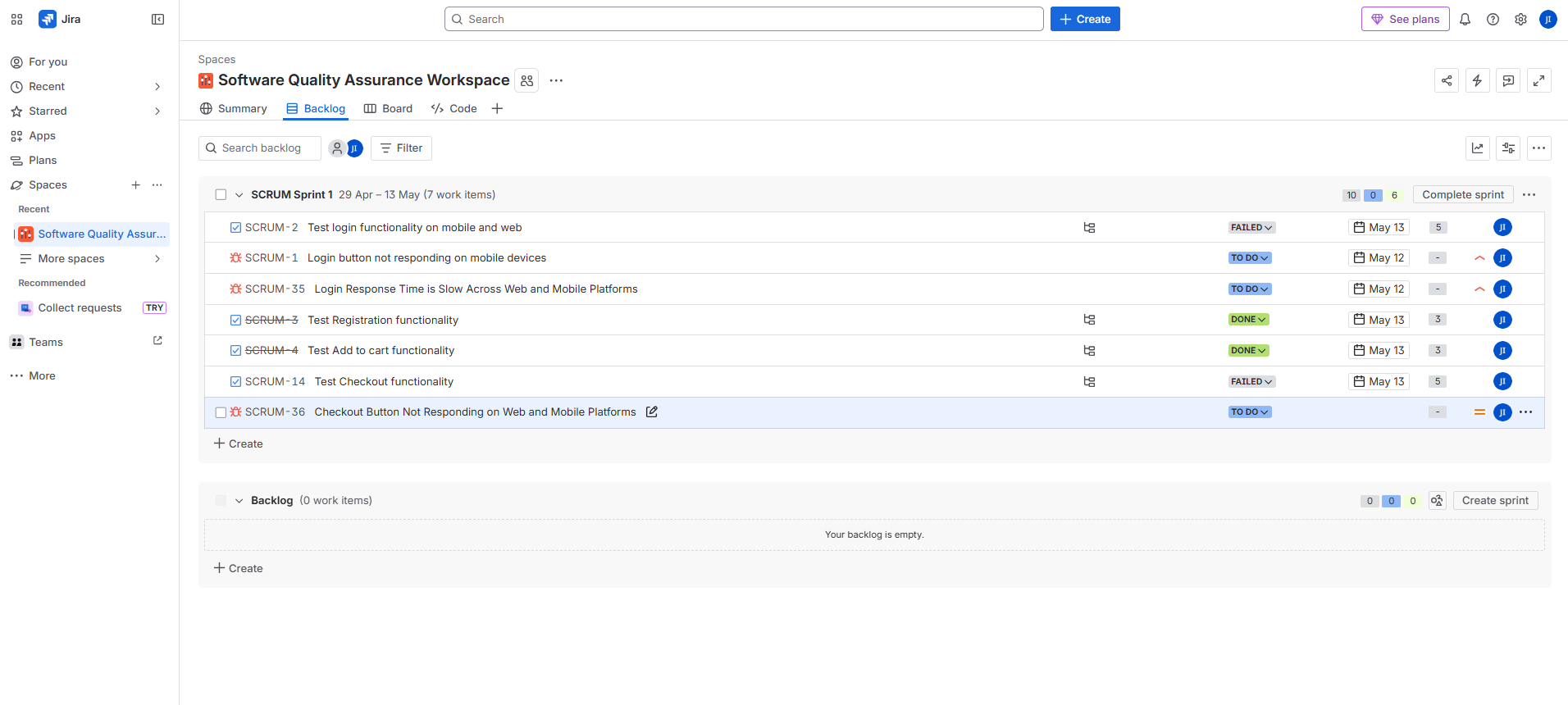Click Create sprint button
Screen dimensions: 1568x705
pyautogui.click(x=1495, y=501)
